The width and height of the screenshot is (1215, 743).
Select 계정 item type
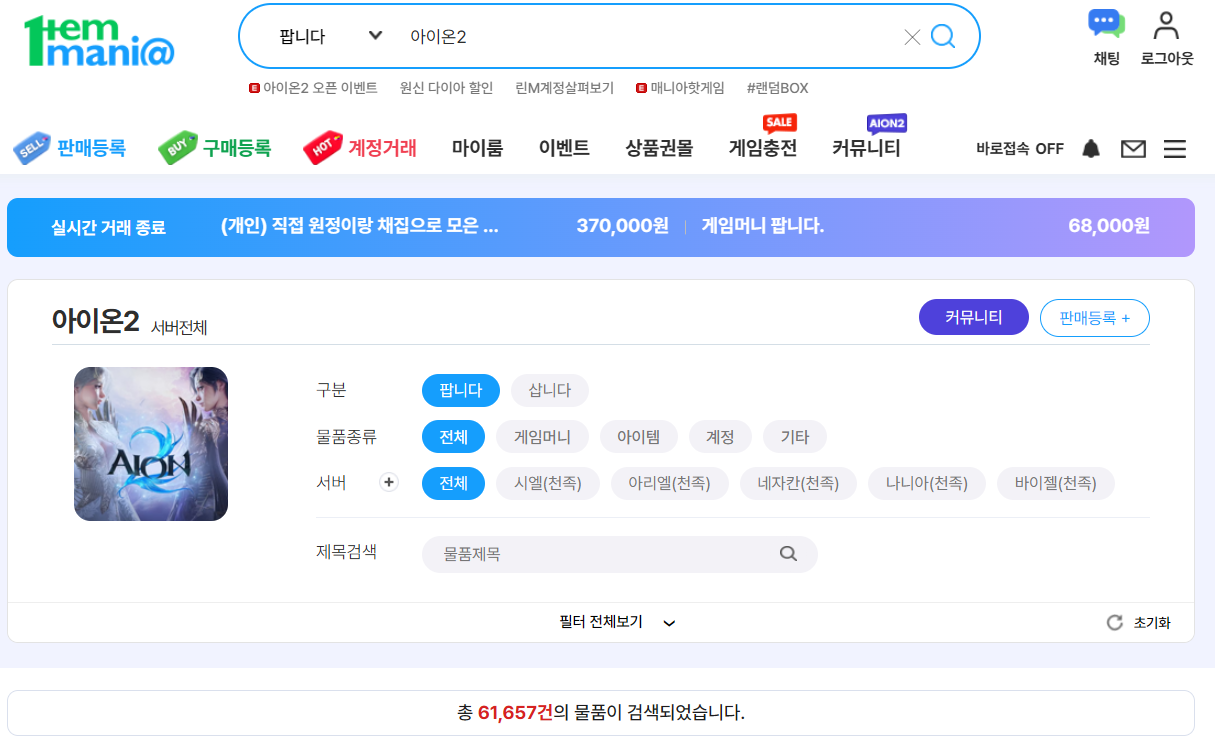[720, 437]
